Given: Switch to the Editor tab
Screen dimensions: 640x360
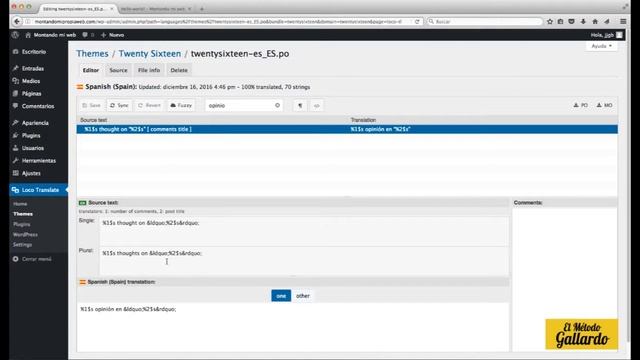Looking at the screenshot, I should (x=91, y=70).
